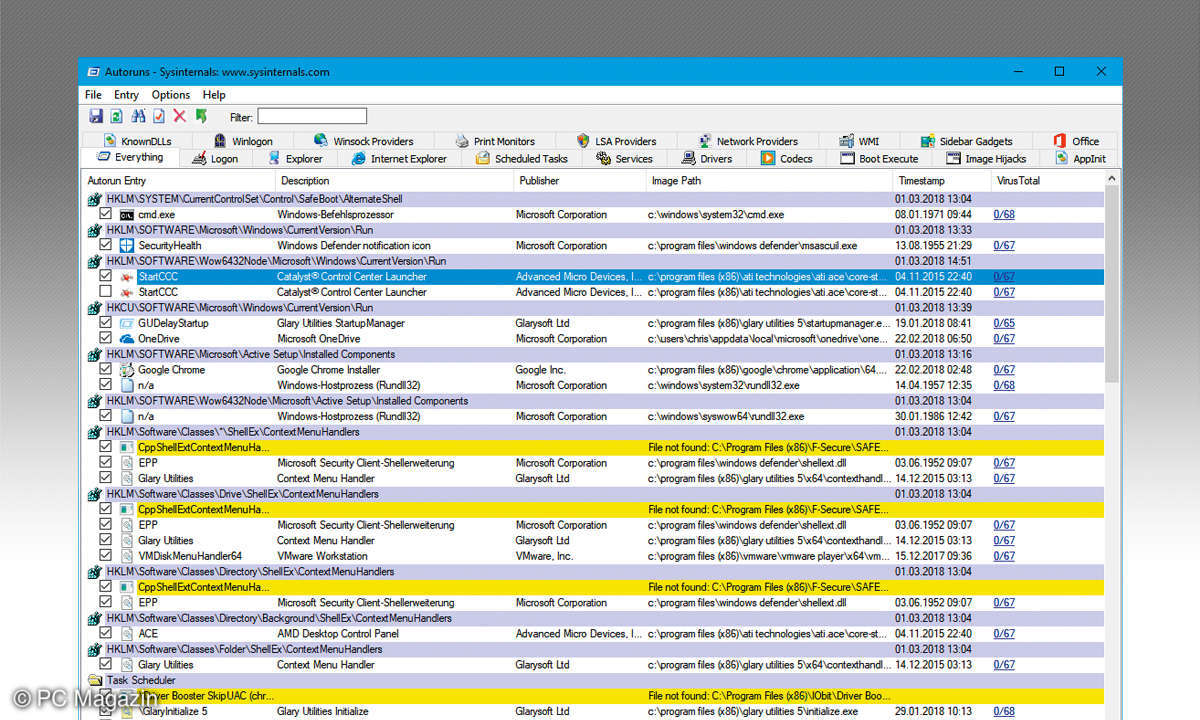1200x720 pixels.
Task: Sort by the Publisher column header
Action: click(x=580, y=181)
